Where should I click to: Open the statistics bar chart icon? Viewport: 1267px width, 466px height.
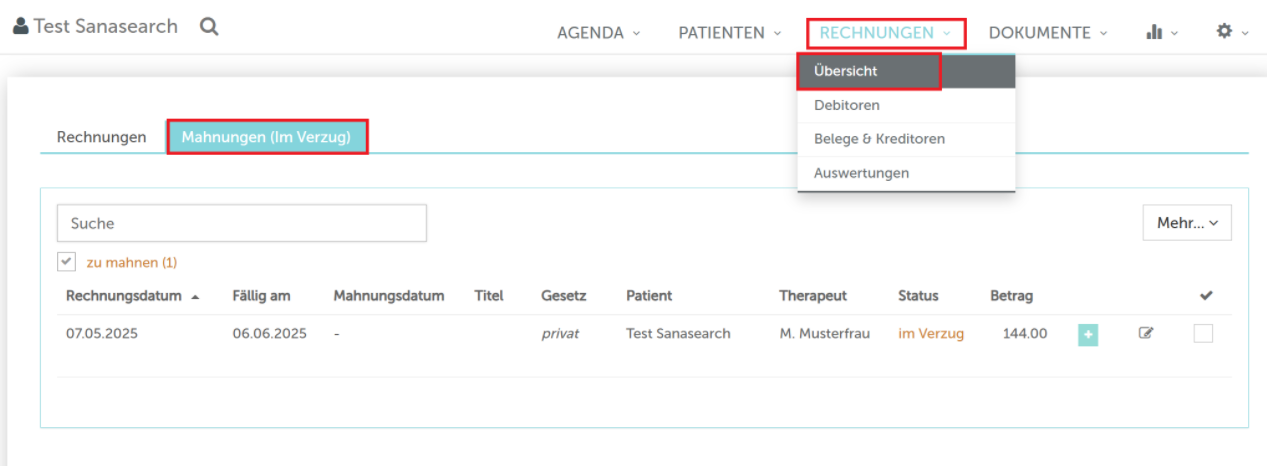[1154, 32]
